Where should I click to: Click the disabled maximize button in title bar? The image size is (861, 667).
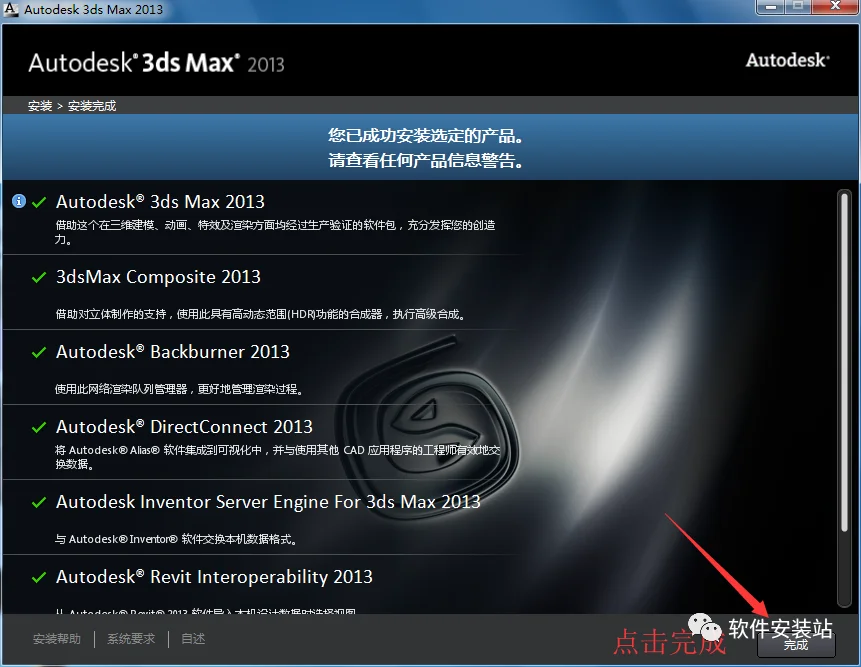click(798, 7)
